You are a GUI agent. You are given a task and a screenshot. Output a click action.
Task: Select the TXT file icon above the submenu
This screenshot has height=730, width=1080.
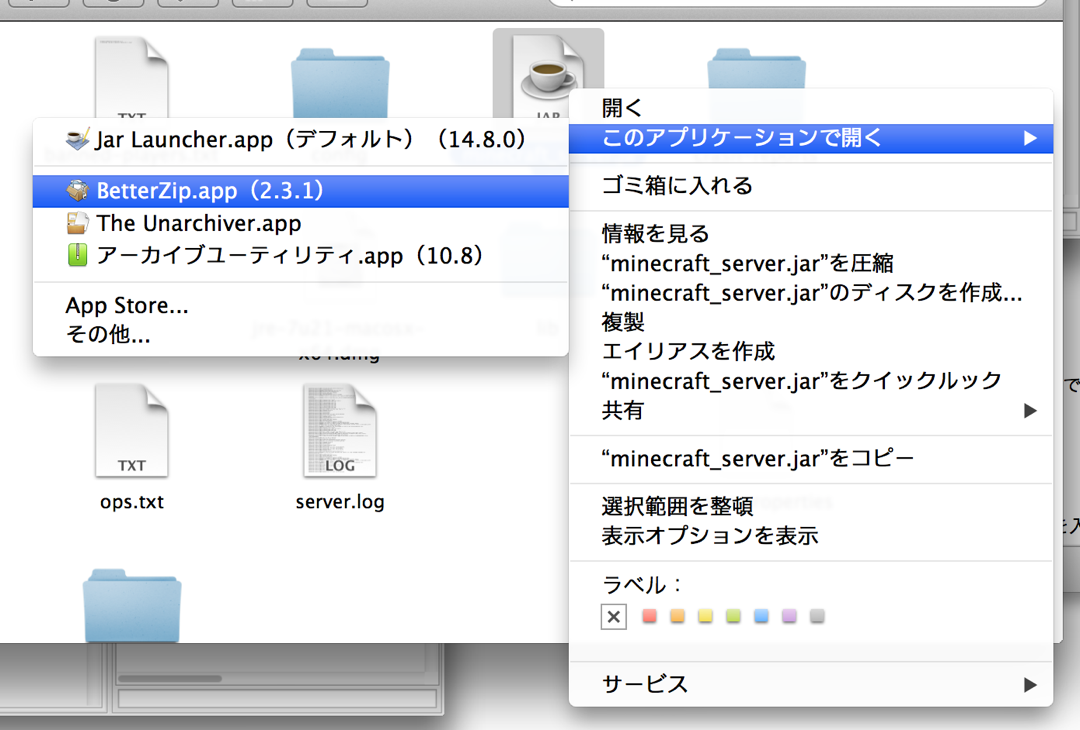132,77
